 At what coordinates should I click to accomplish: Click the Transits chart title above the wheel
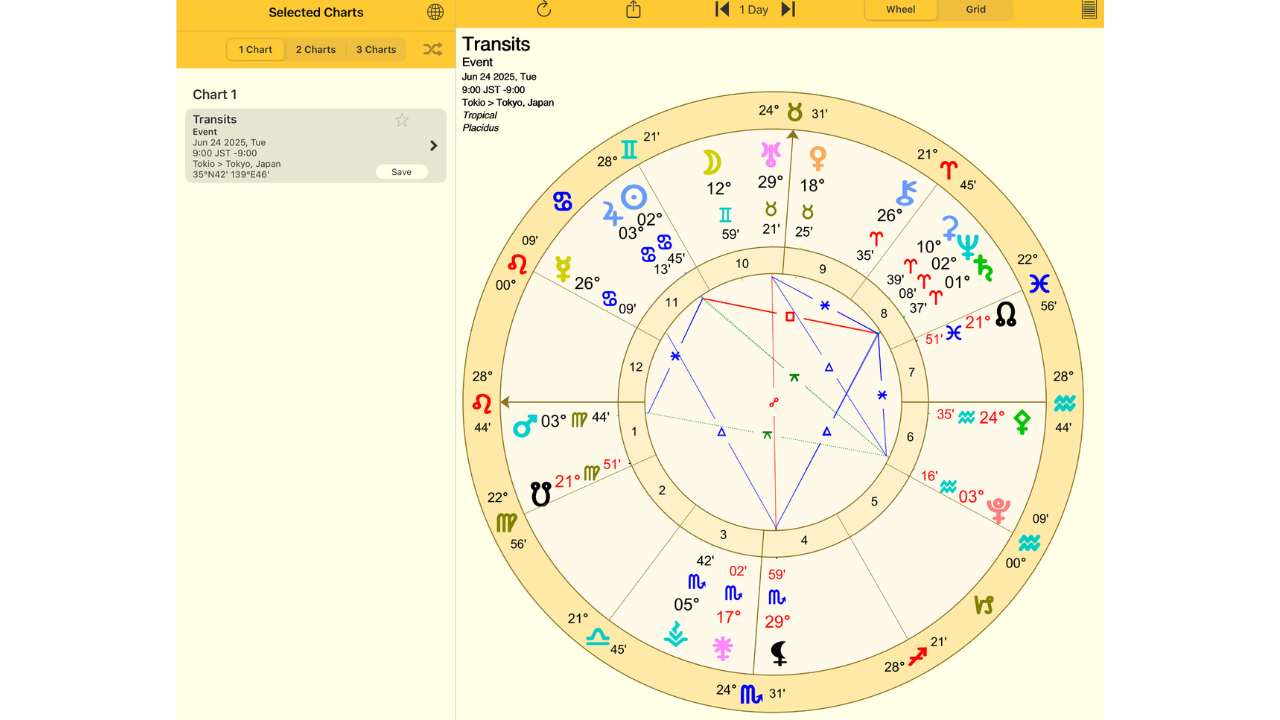coord(496,44)
